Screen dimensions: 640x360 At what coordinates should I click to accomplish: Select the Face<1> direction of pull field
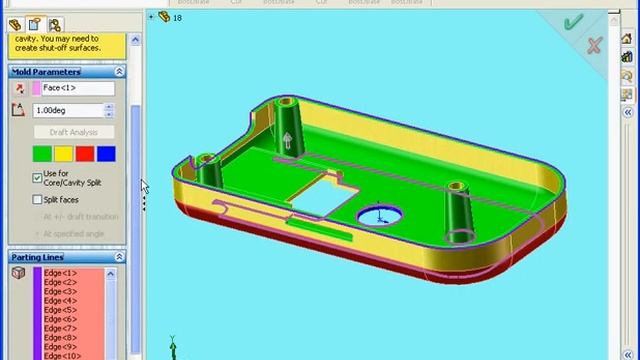pos(78,88)
